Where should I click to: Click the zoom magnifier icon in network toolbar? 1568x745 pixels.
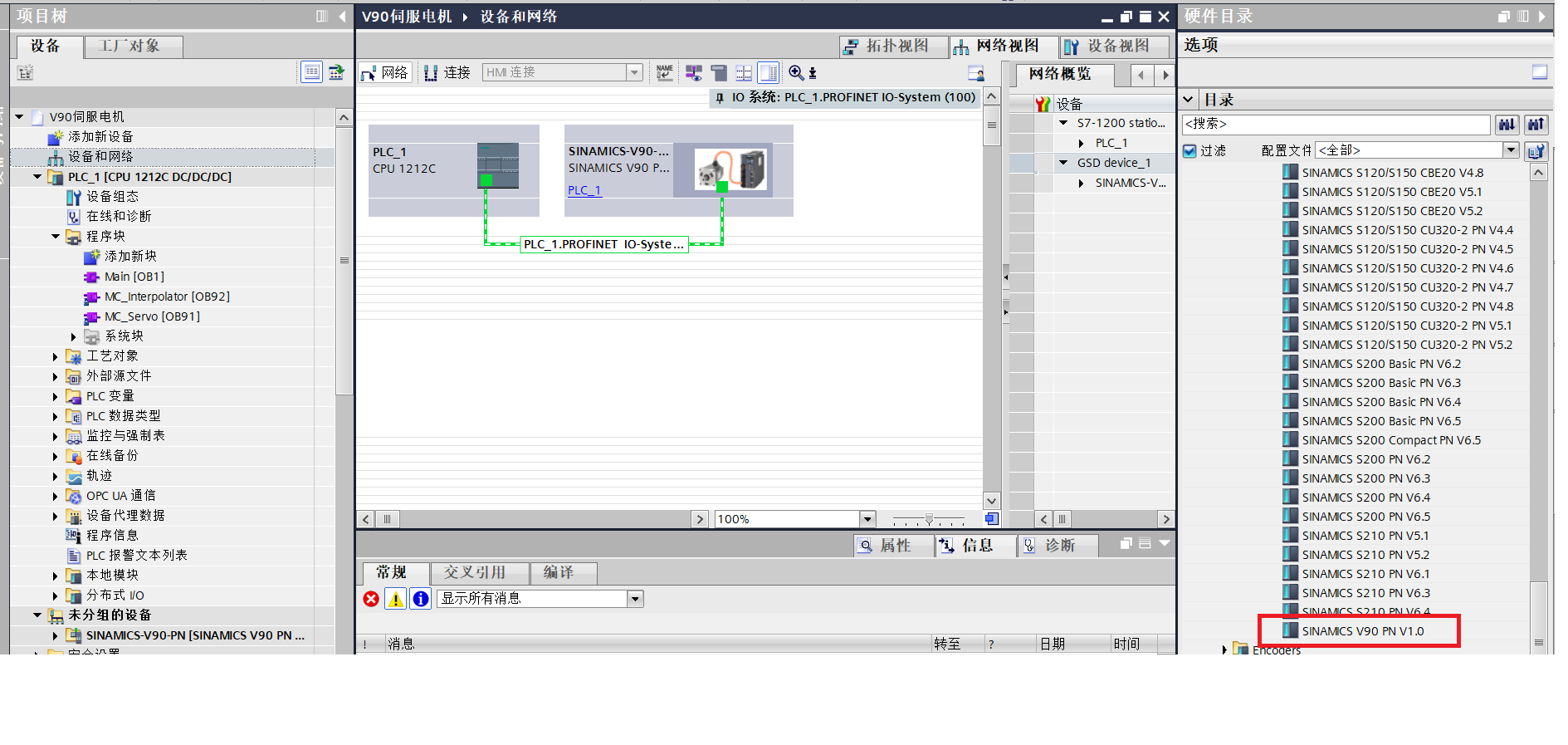coord(796,73)
